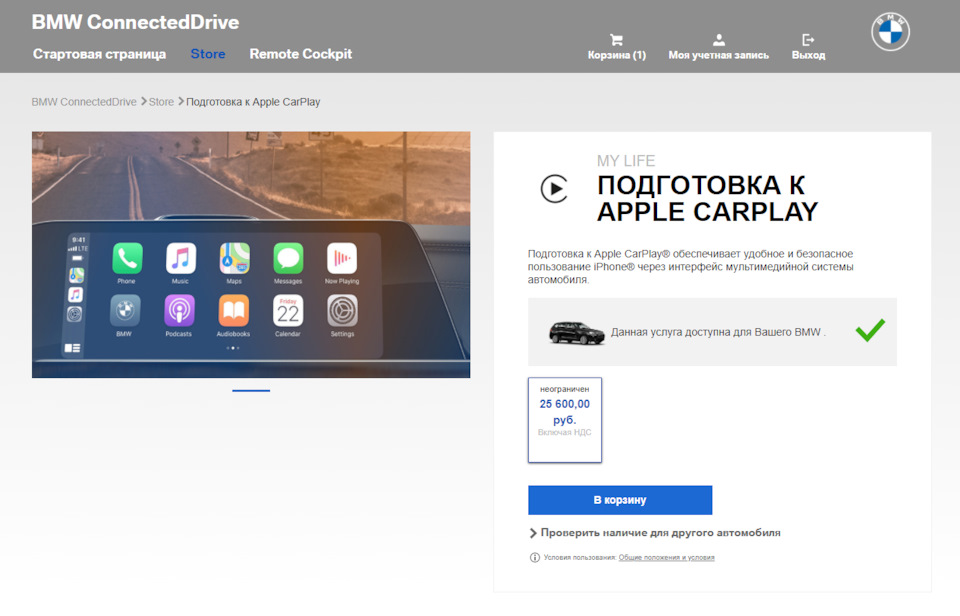Open the account user icon
960x616 pixels.
click(719, 40)
